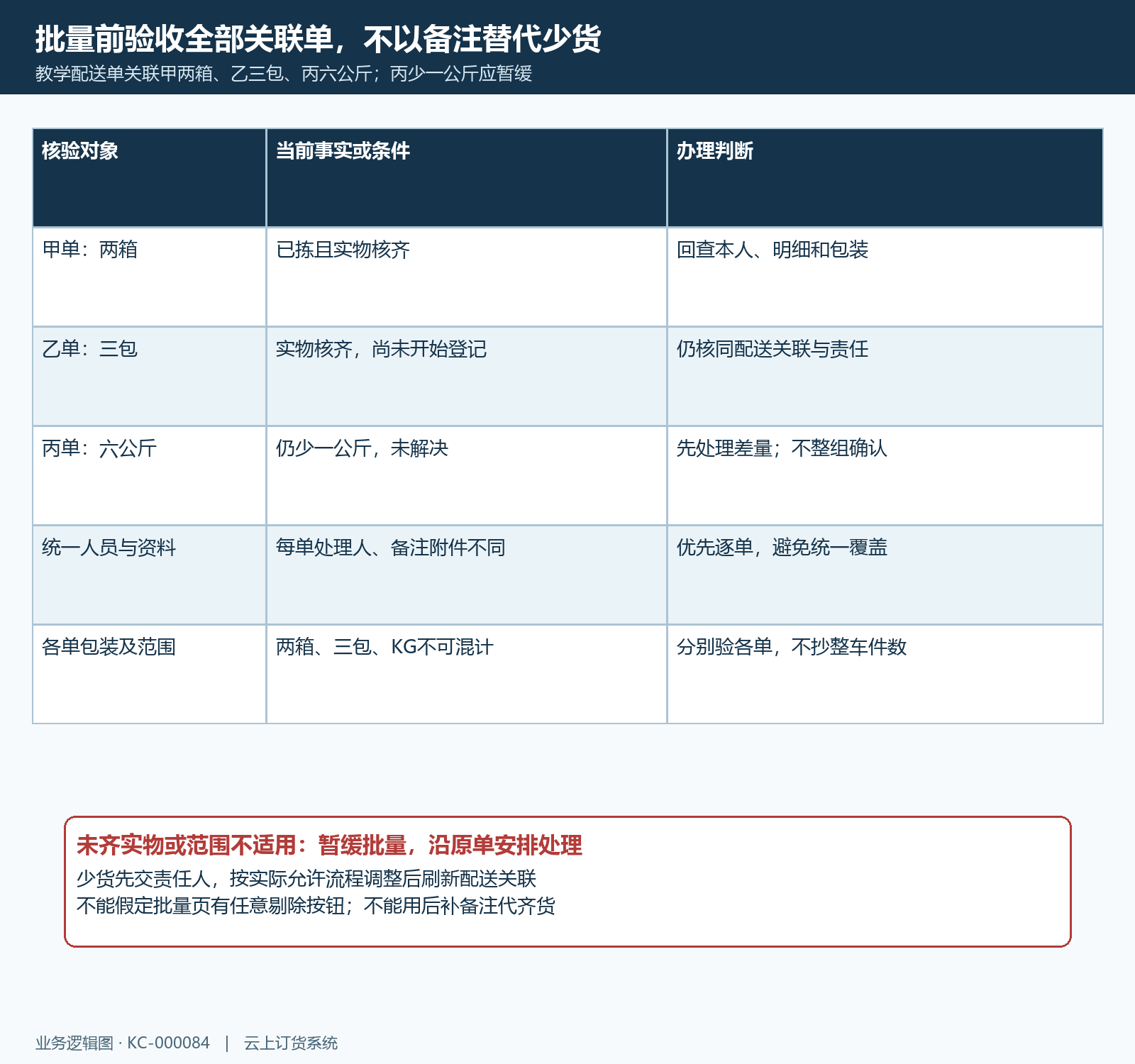The image size is (1135, 1064).
Task: Click the "核验对象" column header
Action: pos(150,178)
